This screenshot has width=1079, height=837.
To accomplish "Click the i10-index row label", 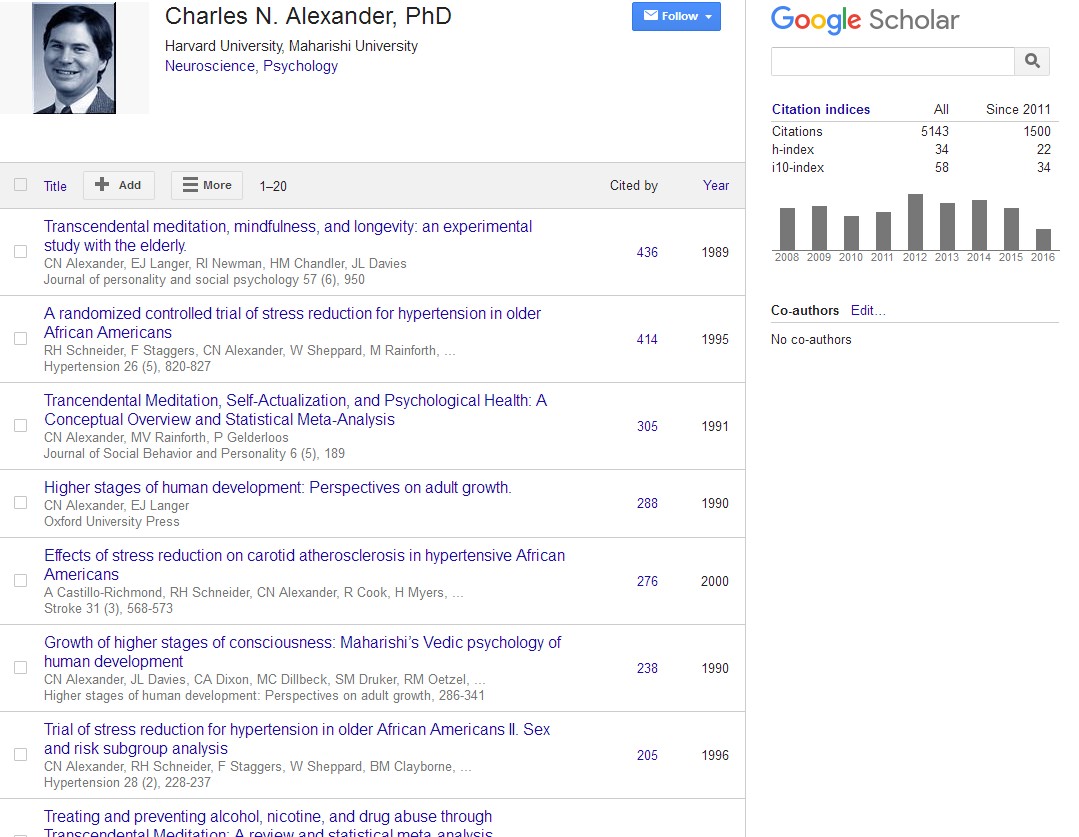I will [x=798, y=167].
